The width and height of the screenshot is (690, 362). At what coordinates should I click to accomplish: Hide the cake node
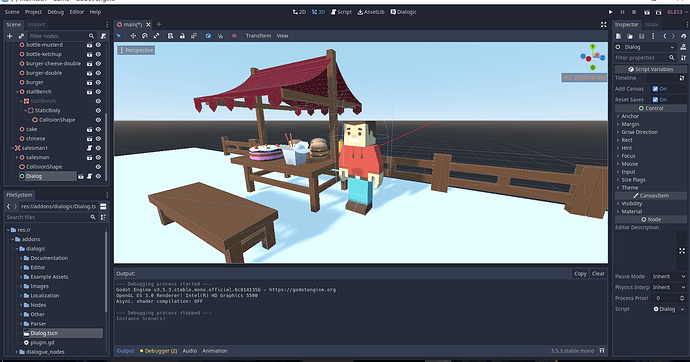pos(98,129)
